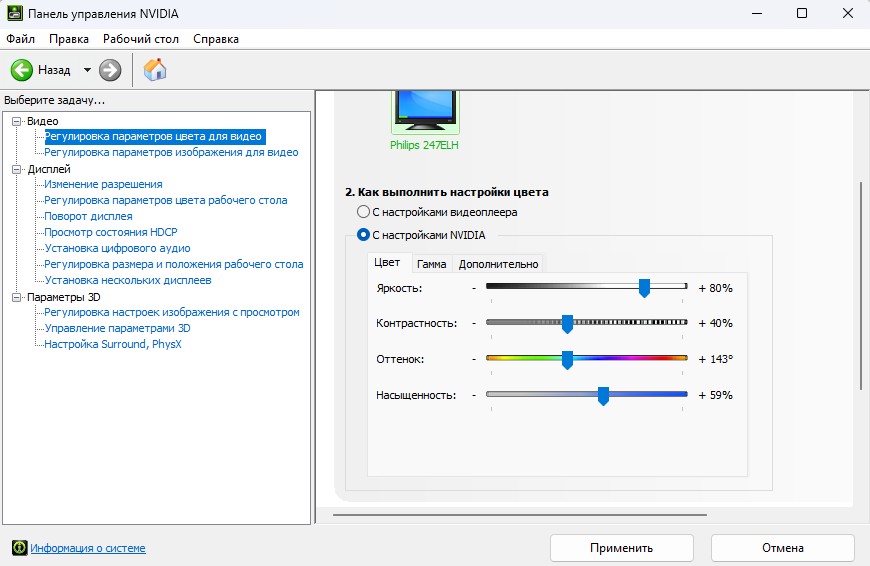Select Управление параметрами 3D
Viewport: 870px width, 566px height.
click(117, 328)
